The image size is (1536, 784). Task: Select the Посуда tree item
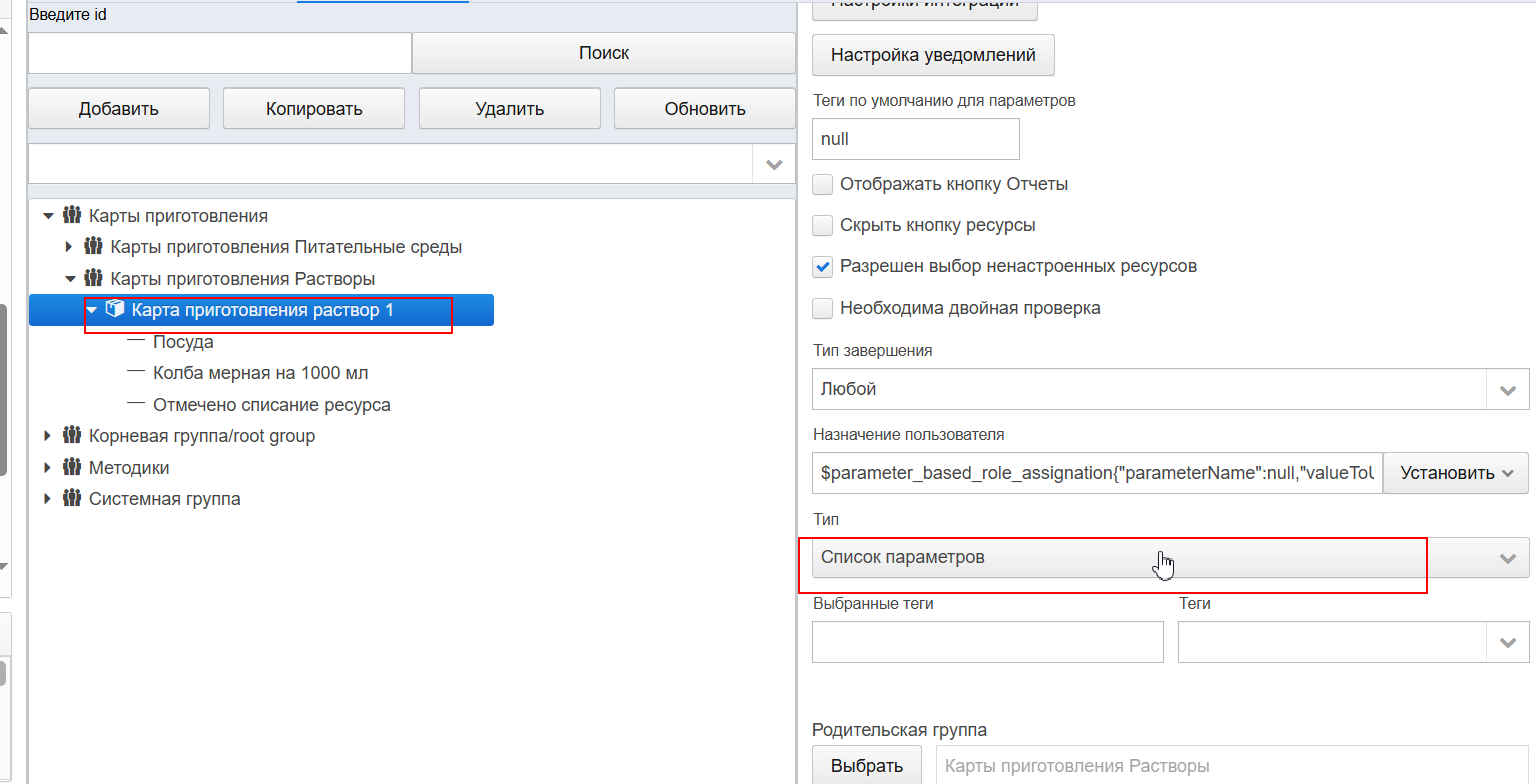(183, 342)
